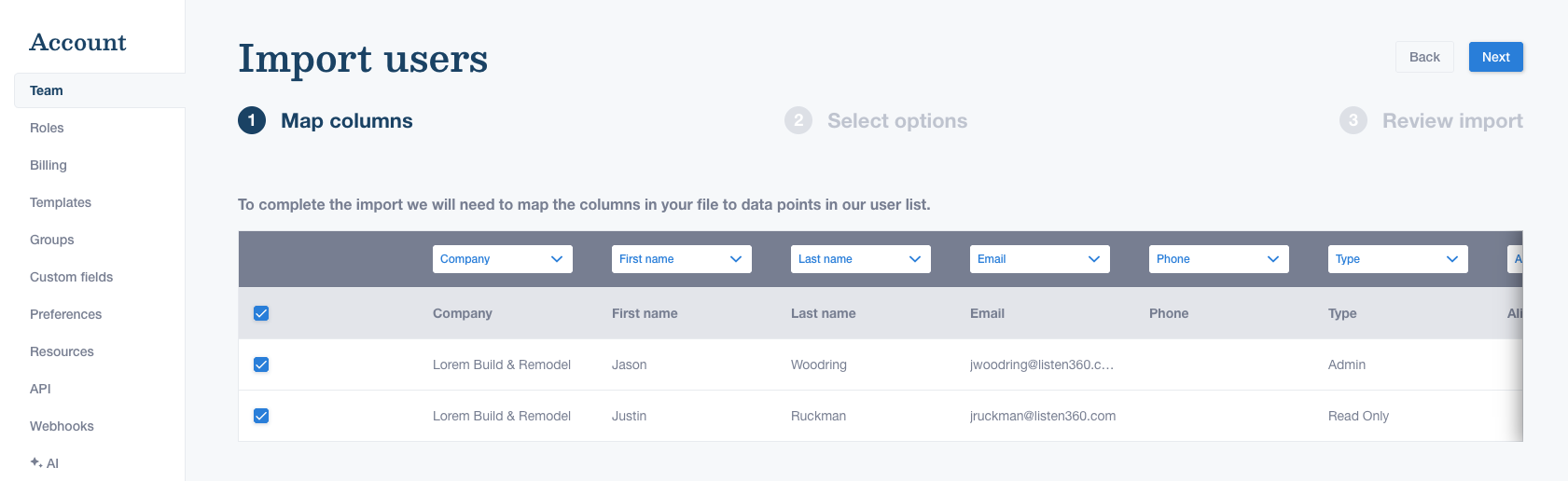Open the First name mapping dropdown

681,259
